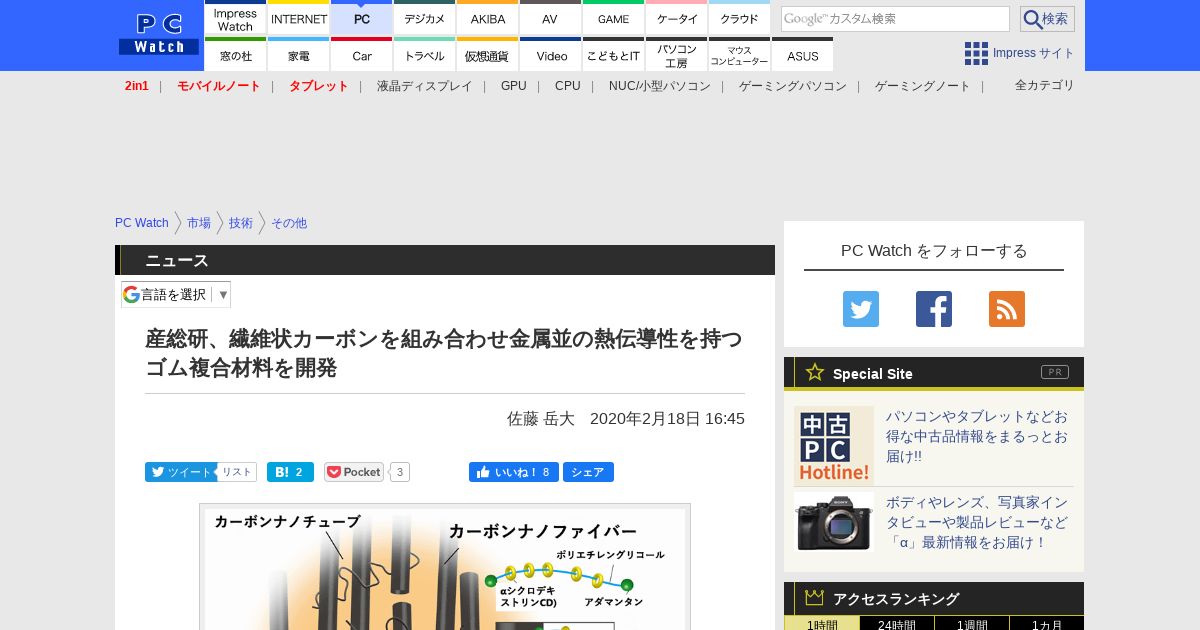Open the ゲーミングノート category
The image size is (1200, 630).
coord(923,86)
